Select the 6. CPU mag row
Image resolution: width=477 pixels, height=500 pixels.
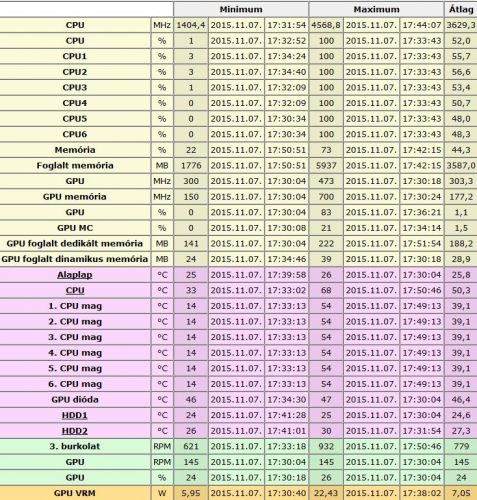pos(238,384)
